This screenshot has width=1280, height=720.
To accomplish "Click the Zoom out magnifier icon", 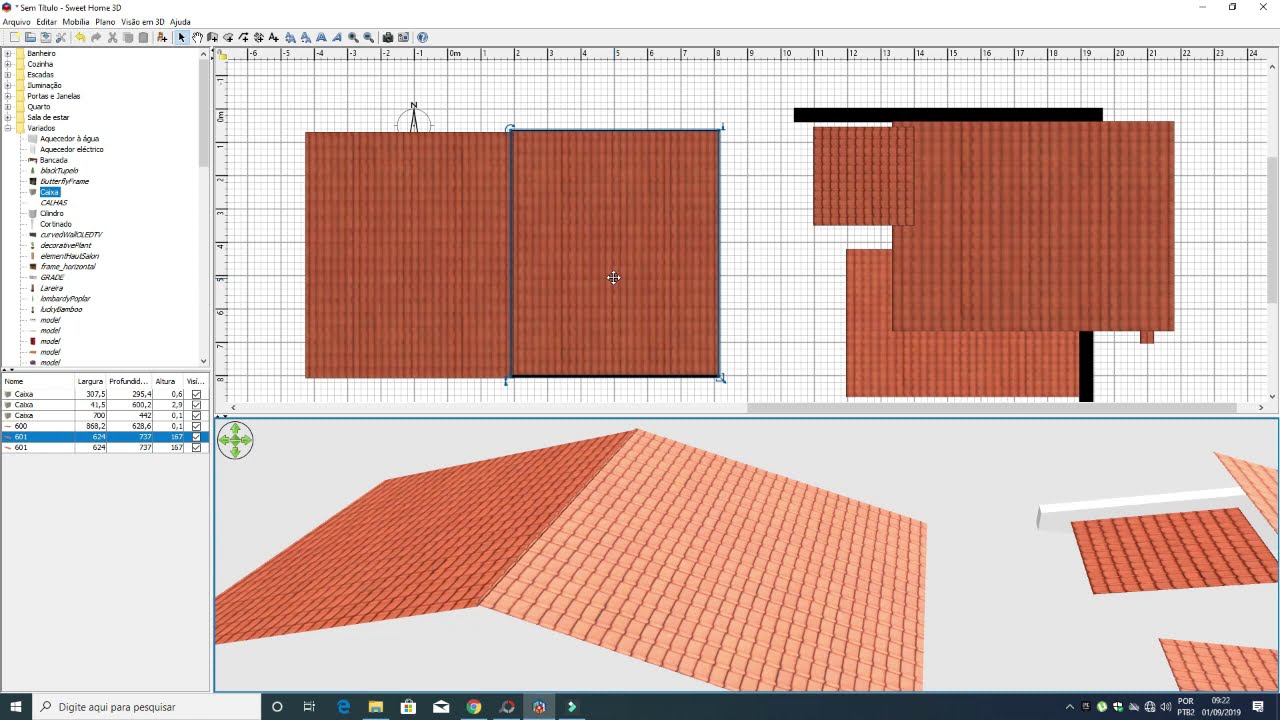I will pyautogui.click(x=369, y=37).
